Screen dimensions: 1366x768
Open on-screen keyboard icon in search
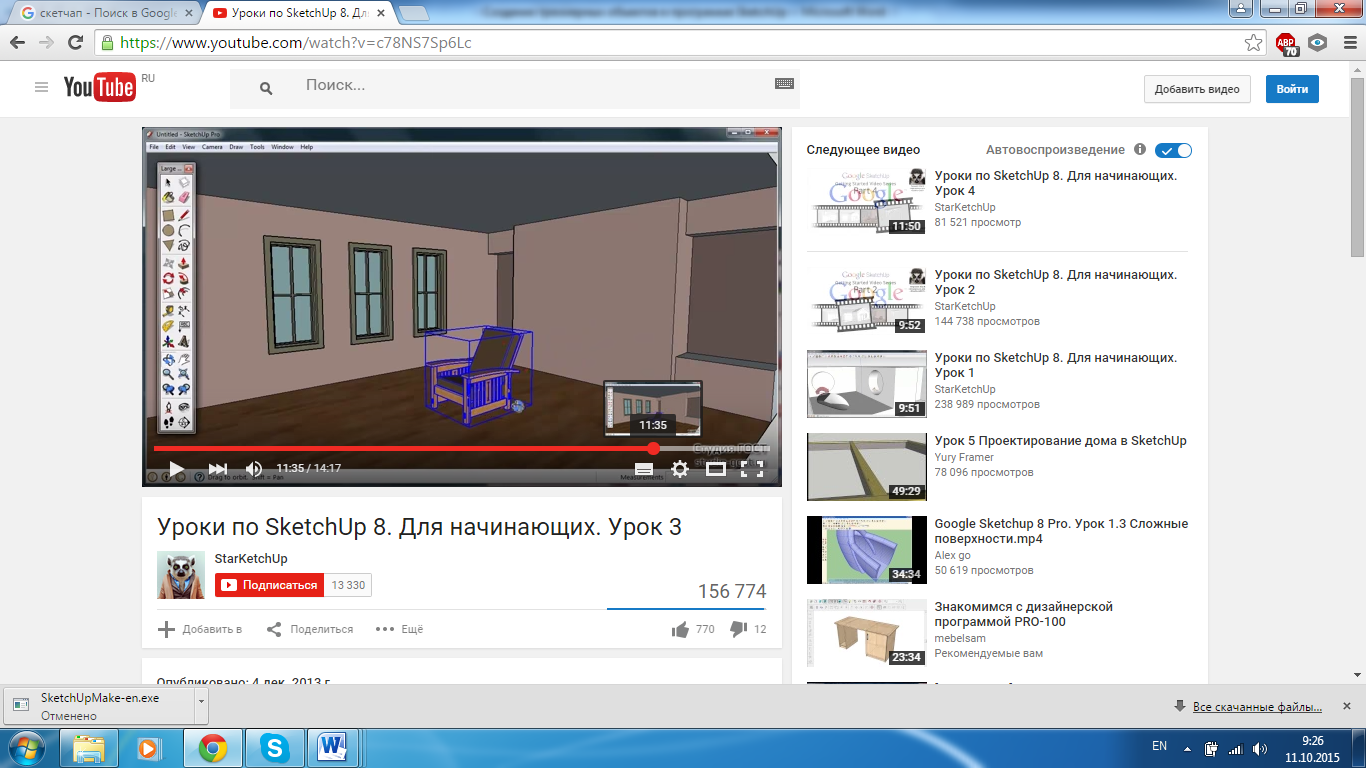[784, 84]
